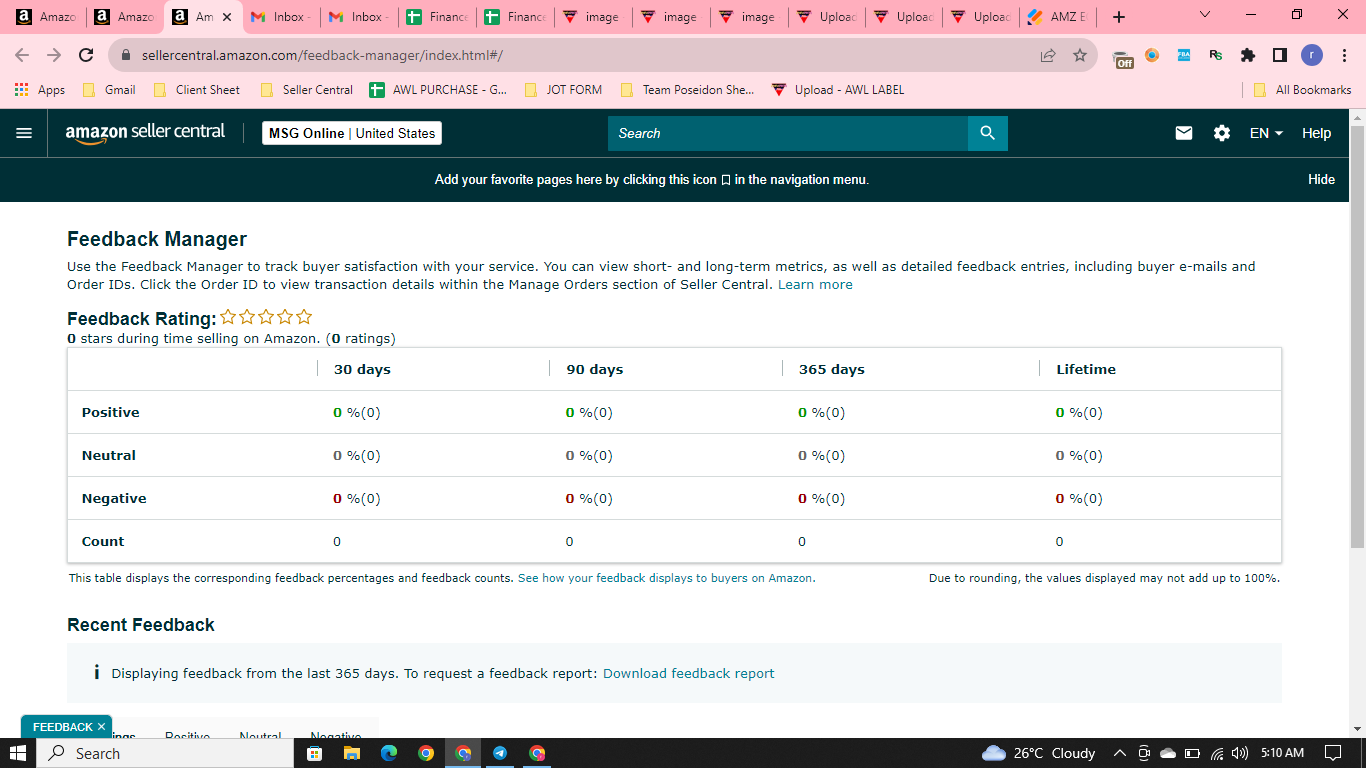This screenshot has width=1366, height=768.
Task: Open the 5:10 AM taskbar clock
Action: click(1282, 753)
